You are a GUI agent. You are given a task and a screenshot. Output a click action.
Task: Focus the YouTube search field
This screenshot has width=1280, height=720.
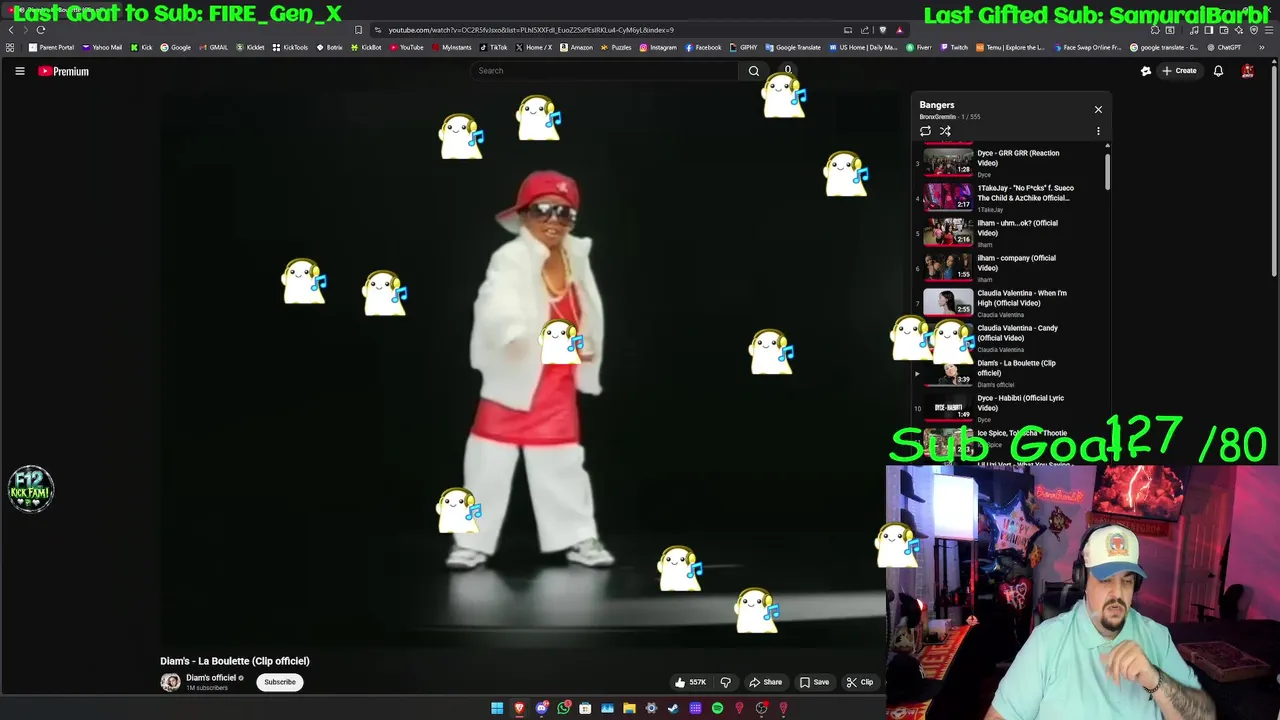(605, 71)
